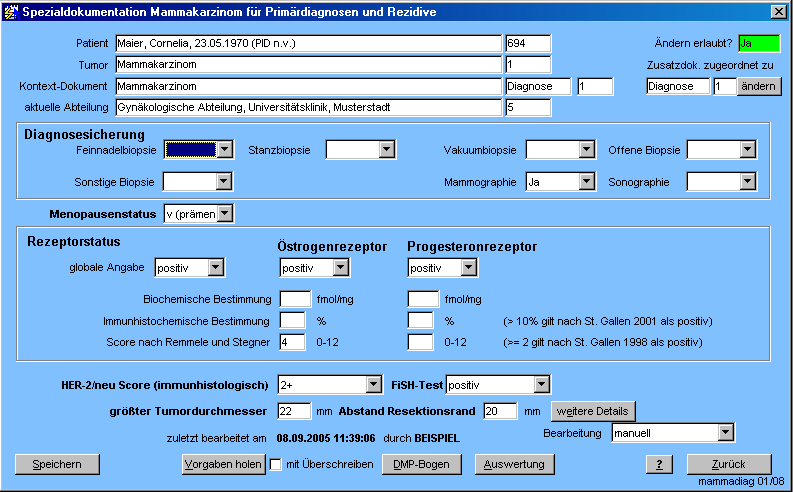Select the FISH-Test dropdown
This screenshot has width=793, height=492.
point(541,384)
